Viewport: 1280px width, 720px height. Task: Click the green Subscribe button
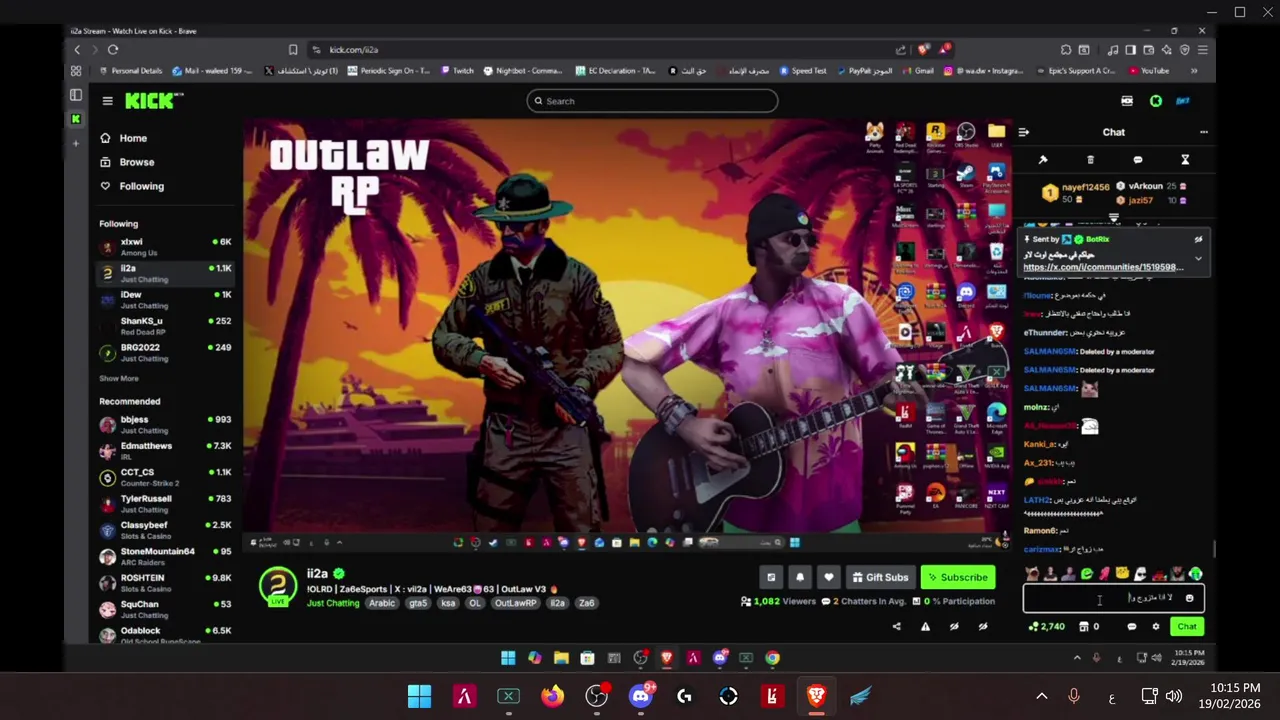[958, 577]
